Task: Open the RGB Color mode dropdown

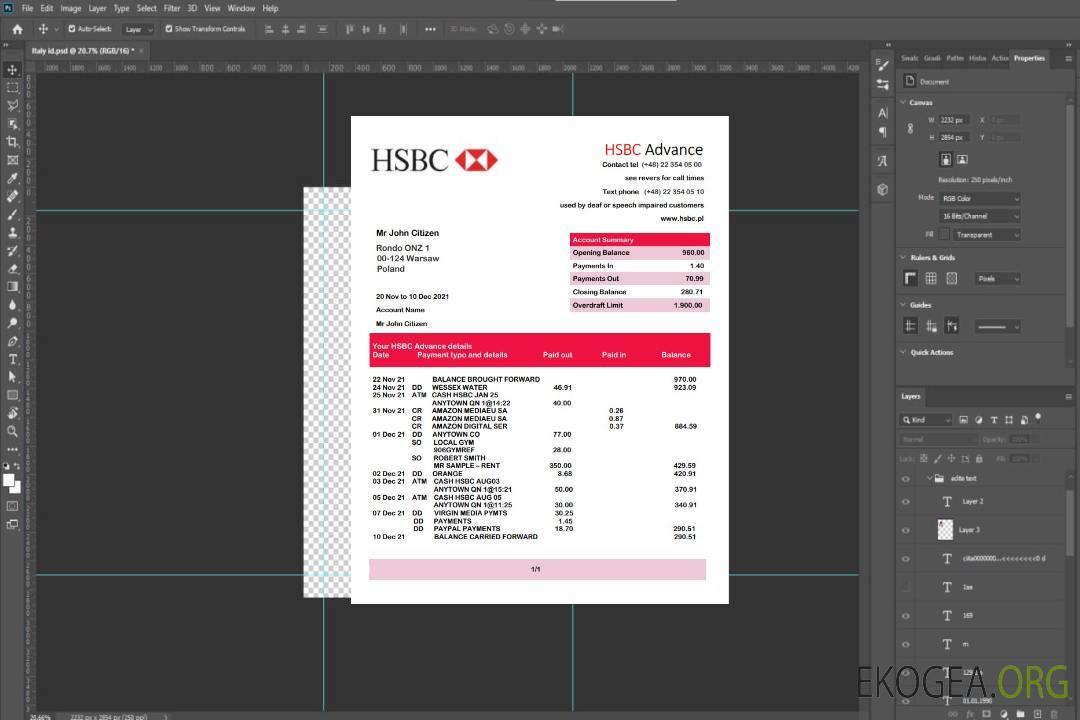Action: coord(979,198)
